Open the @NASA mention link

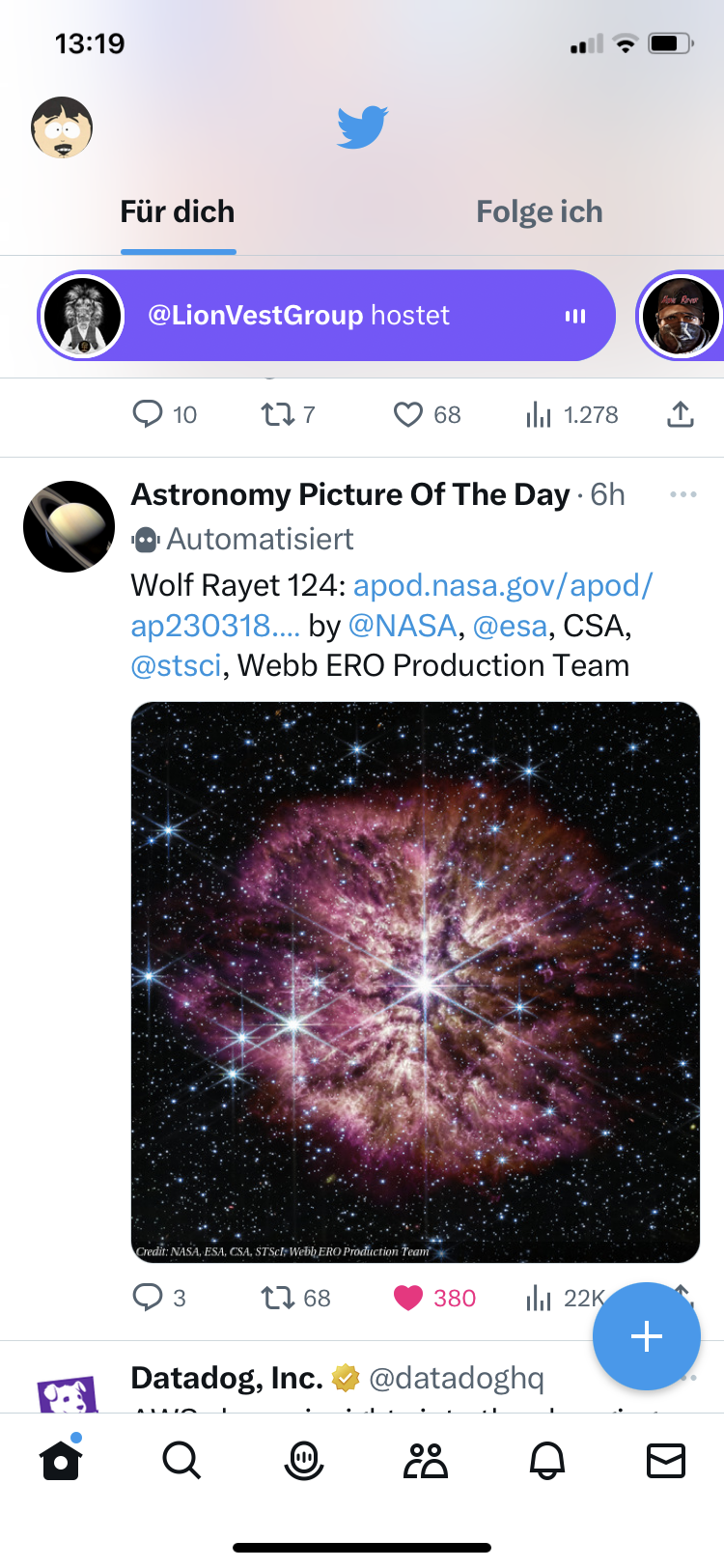coord(402,627)
